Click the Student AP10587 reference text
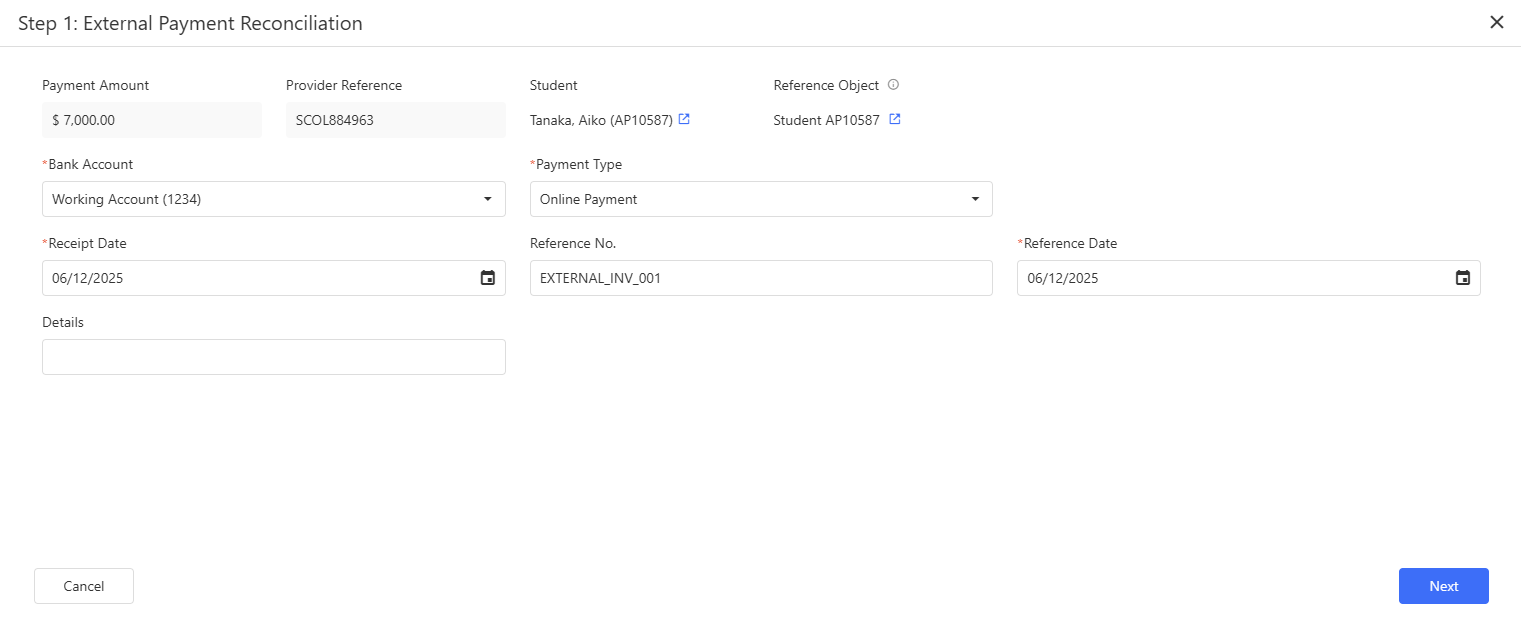 [x=826, y=120]
